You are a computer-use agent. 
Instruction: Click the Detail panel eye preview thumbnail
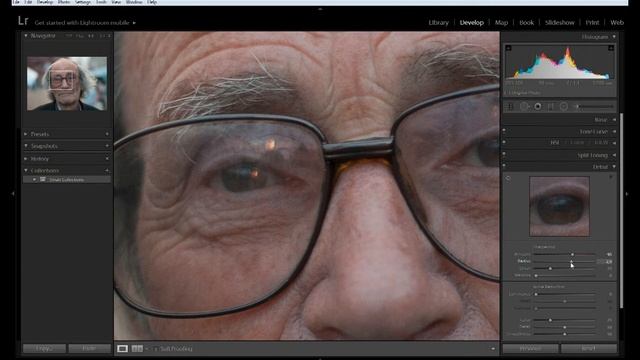(559, 206)
